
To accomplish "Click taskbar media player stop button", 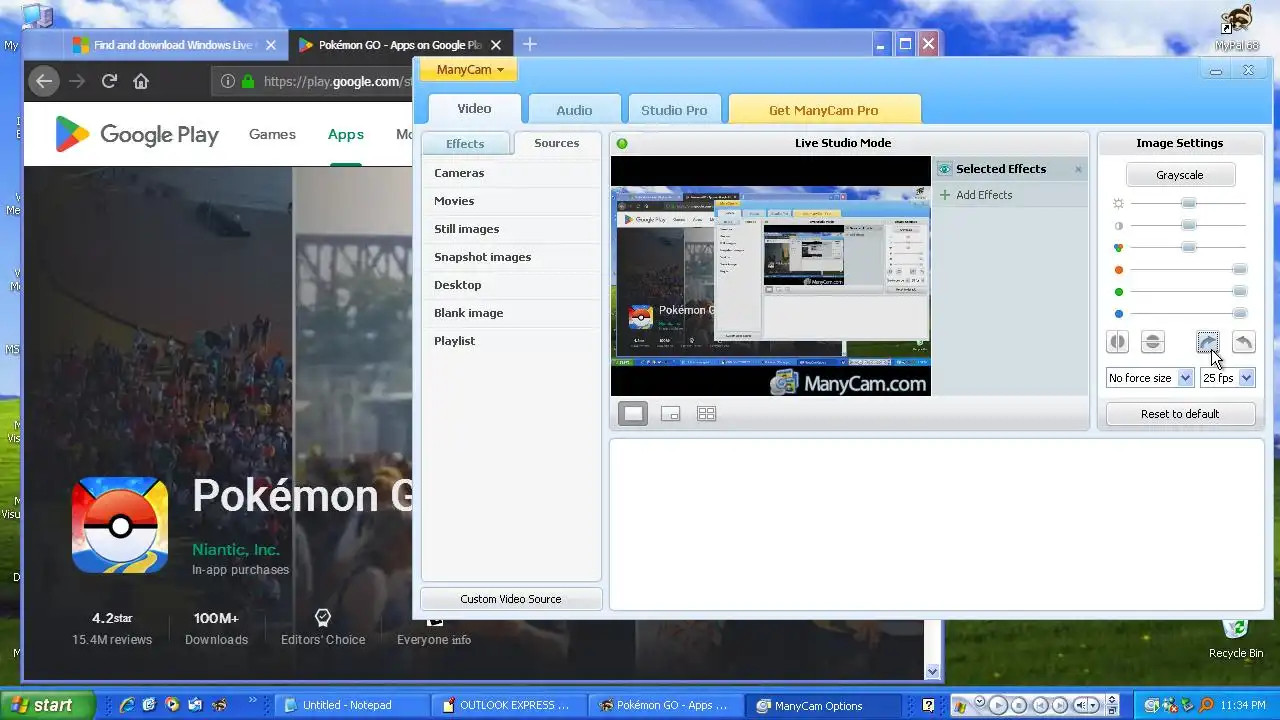I will pyautogui.click(x=1019, y=706).
